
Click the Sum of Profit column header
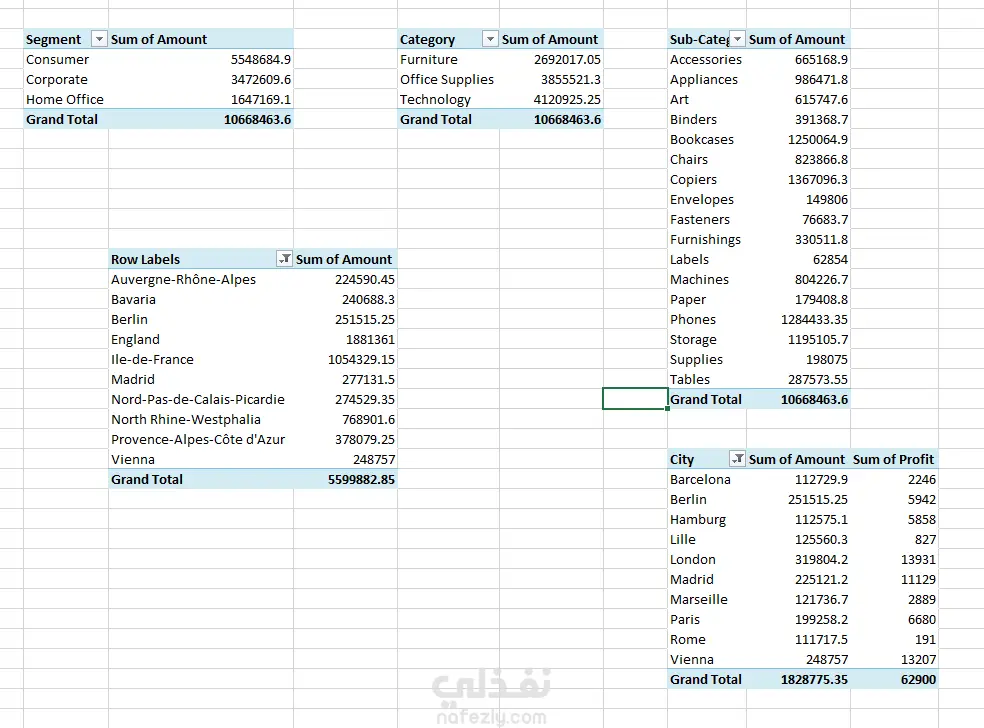point(893,459)
